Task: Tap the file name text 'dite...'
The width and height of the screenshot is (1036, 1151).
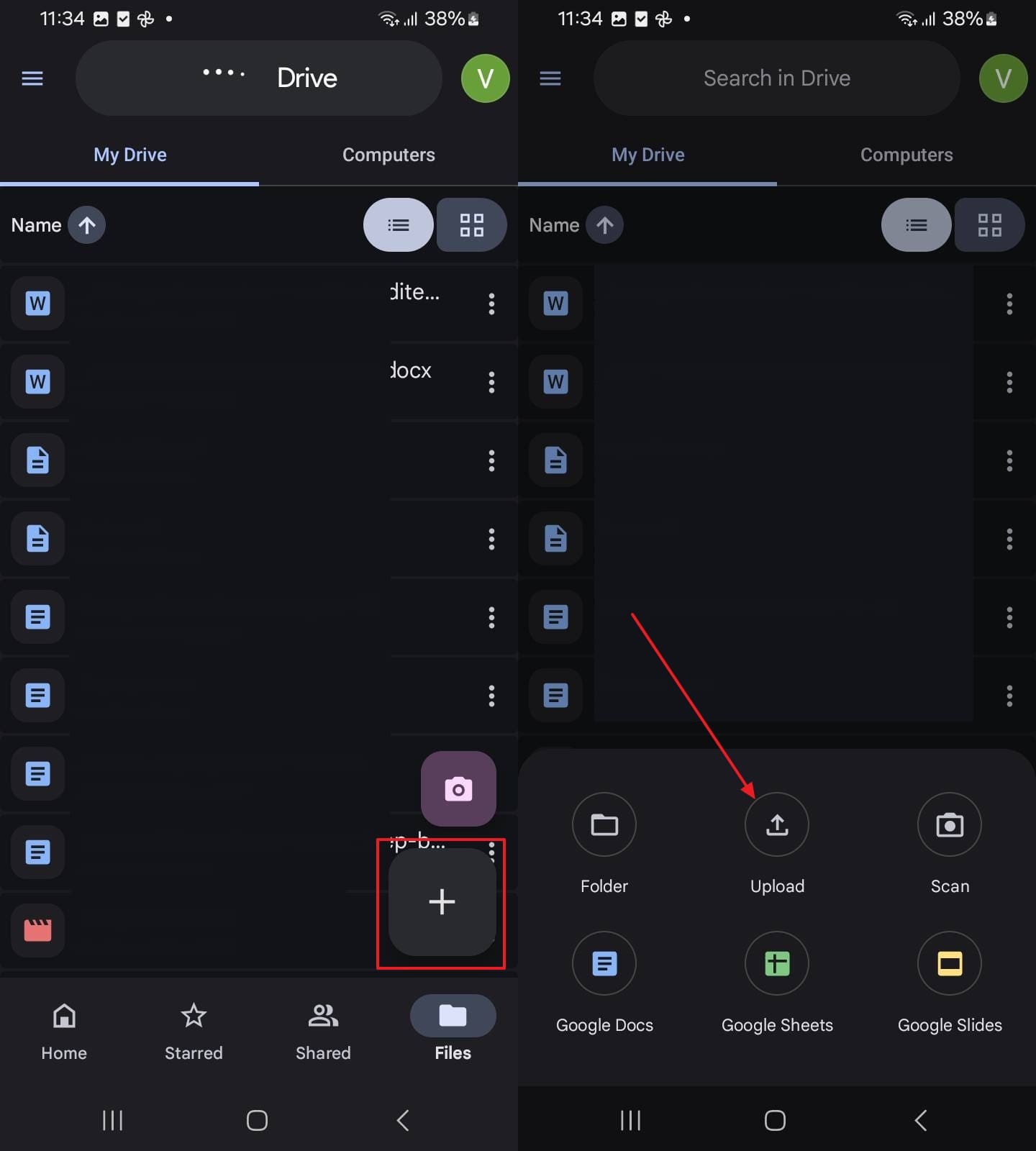Action: pos(414,292)
